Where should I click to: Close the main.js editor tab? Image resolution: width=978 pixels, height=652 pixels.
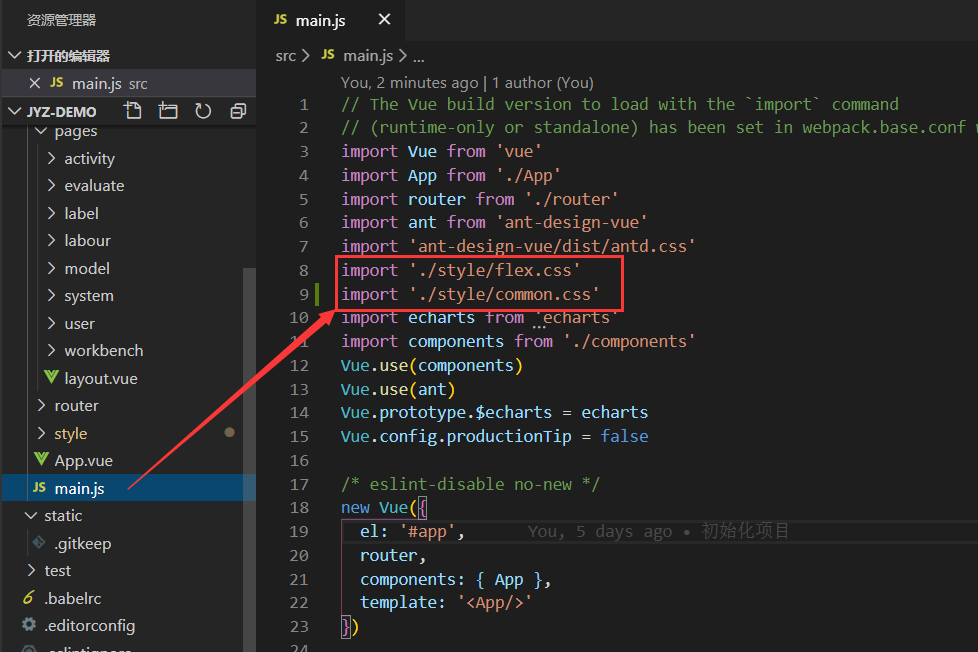pyautogui.click(x=384, y=20)
